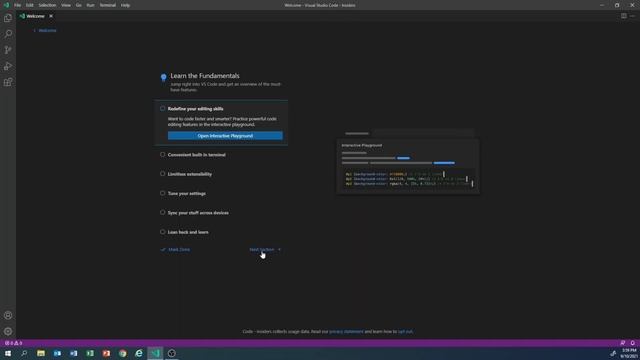The width and height of the screenshot is (640, 360).
Task: Open Internet Explorer from the taskbar
Action: (139, 353)
